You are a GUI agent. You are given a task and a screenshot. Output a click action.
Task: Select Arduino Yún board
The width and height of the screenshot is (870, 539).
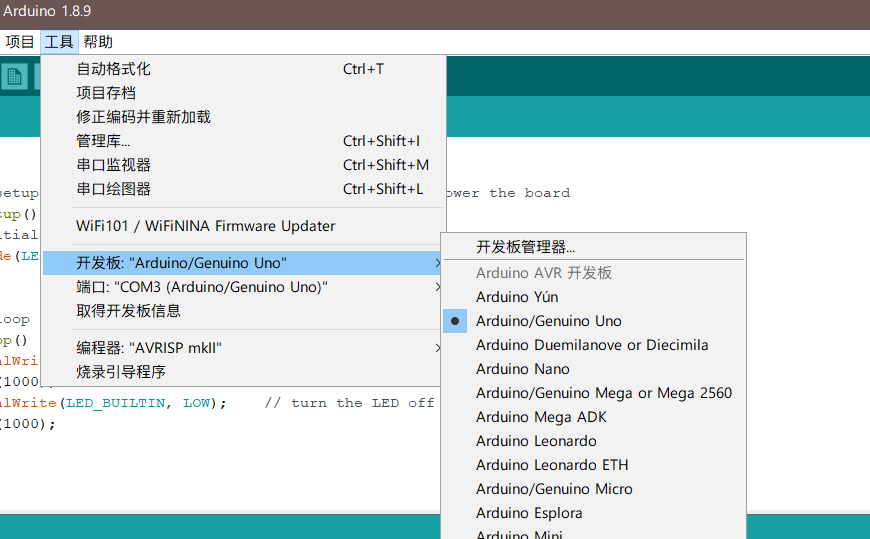point(594,297)
